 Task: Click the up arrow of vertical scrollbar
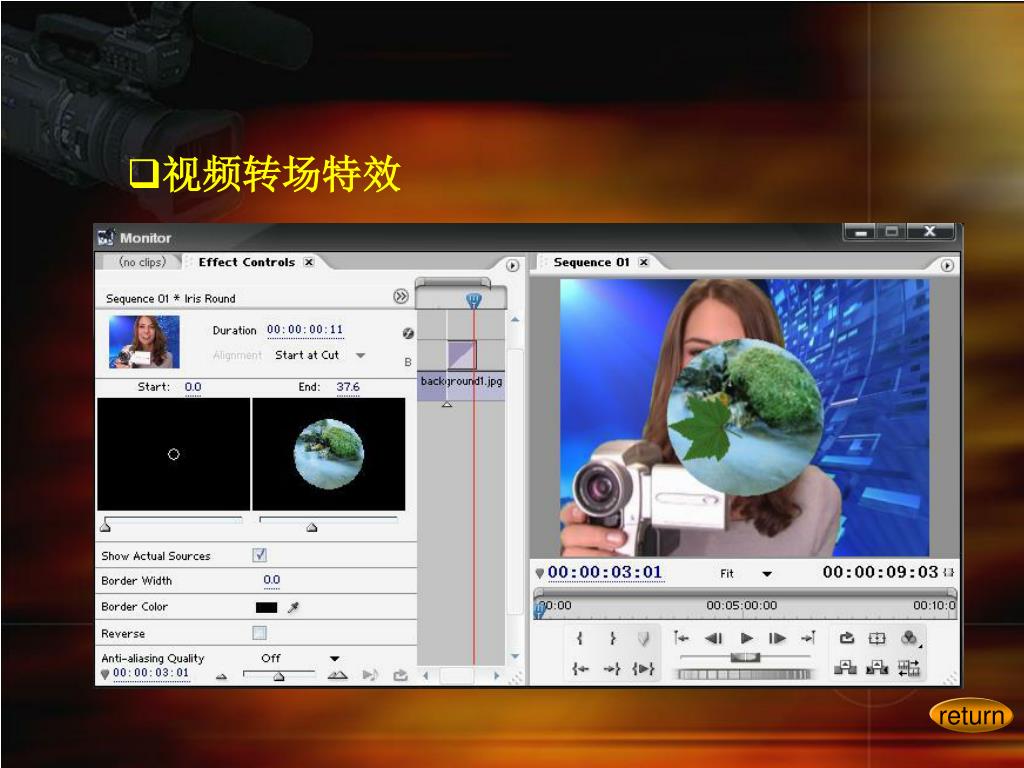point(515,320)
